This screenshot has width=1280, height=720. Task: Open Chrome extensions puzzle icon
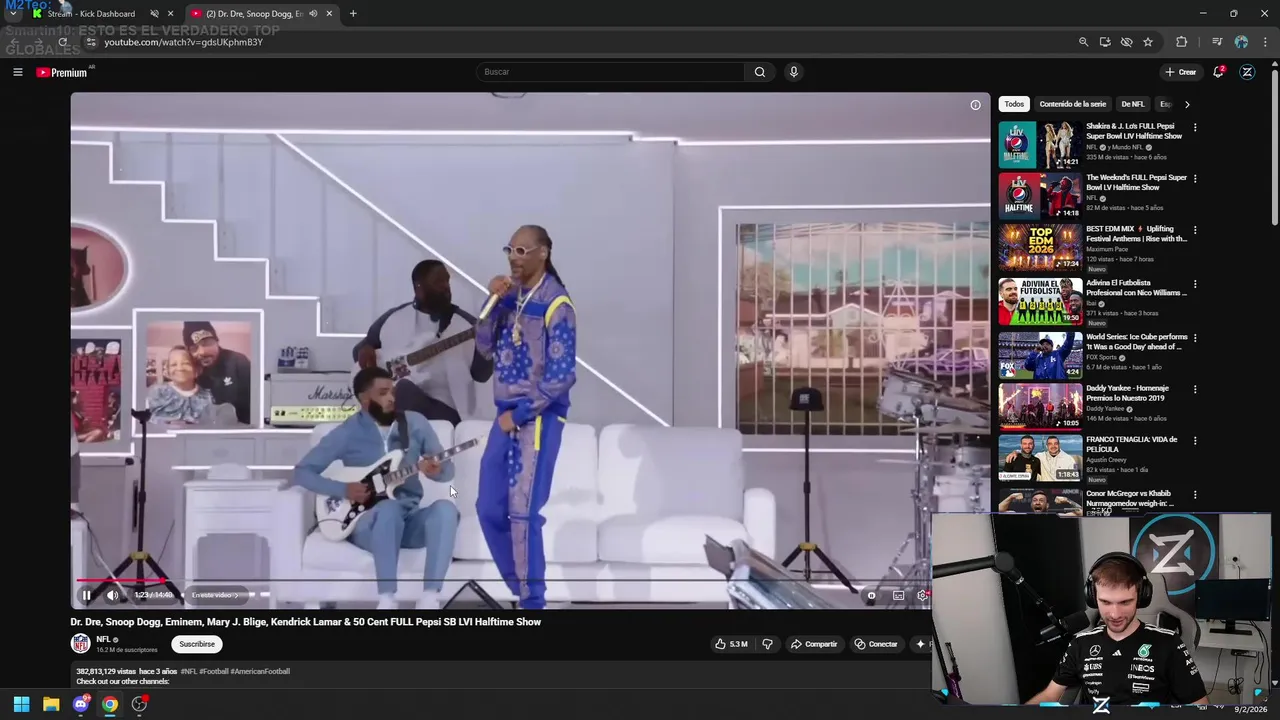pyautogui.click(x=1181, y=42)
